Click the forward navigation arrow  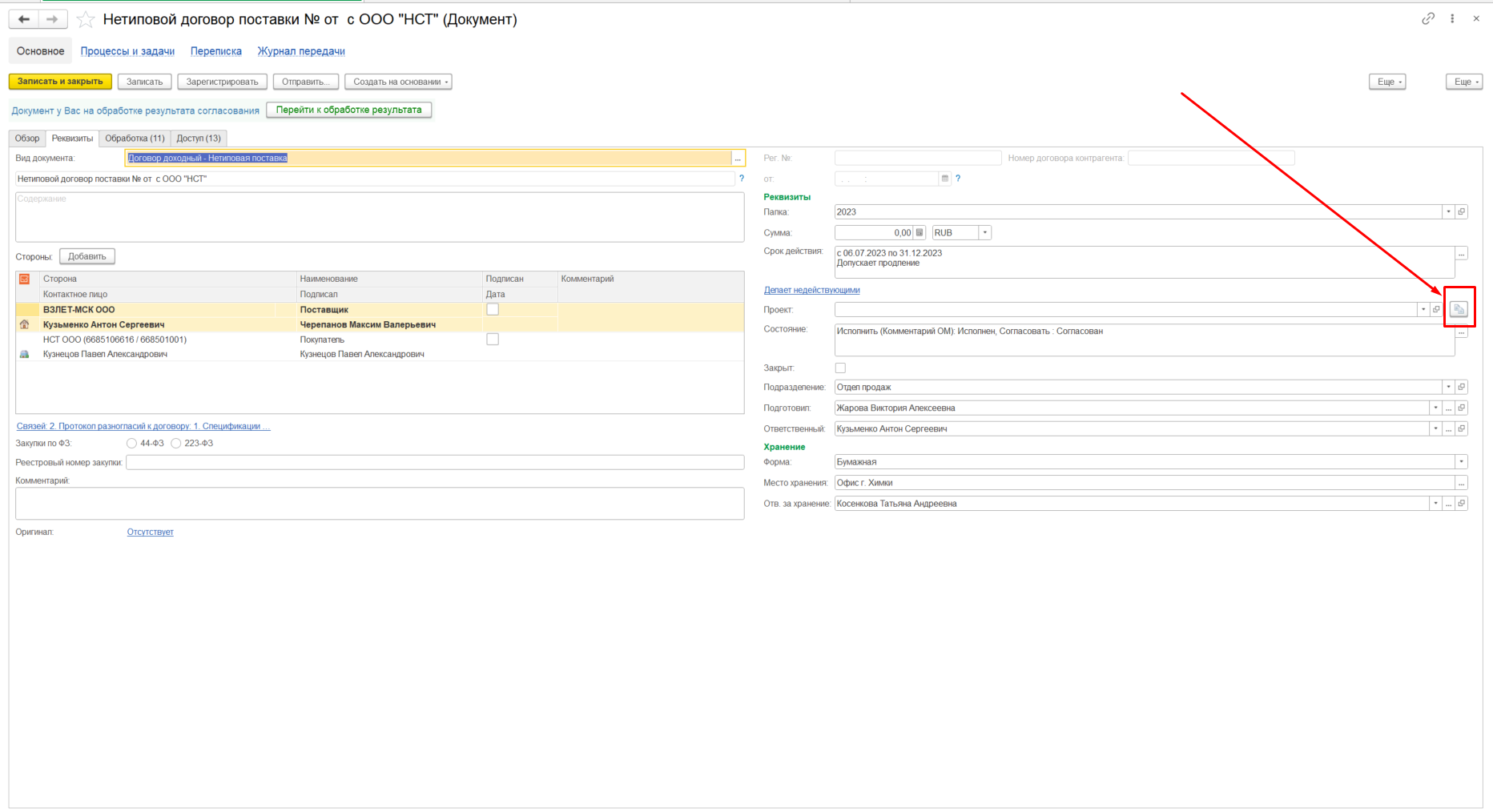click(x=53, y=19)
